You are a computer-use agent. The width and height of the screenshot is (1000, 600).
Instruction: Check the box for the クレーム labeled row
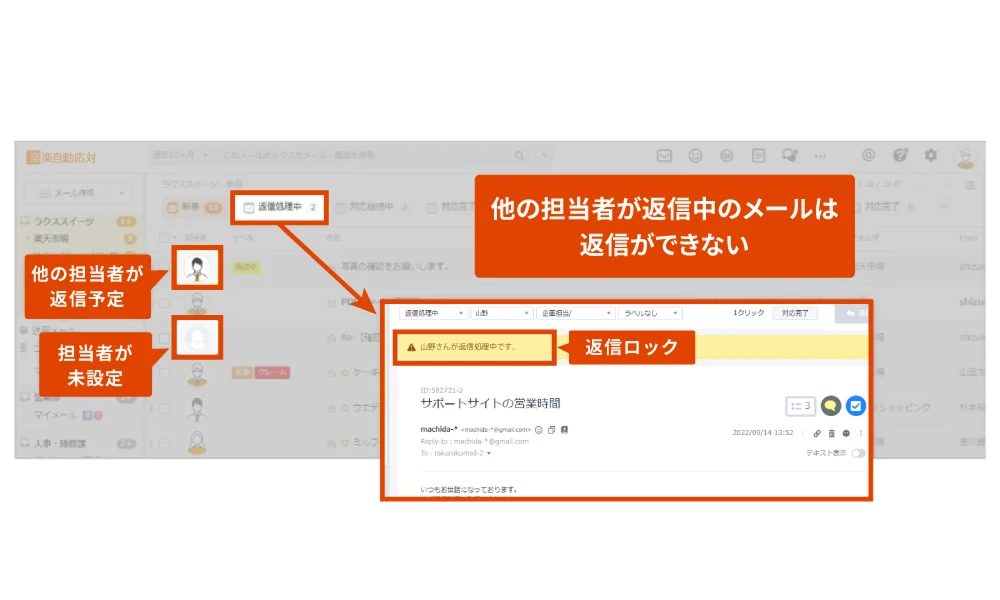click(165, 373)
